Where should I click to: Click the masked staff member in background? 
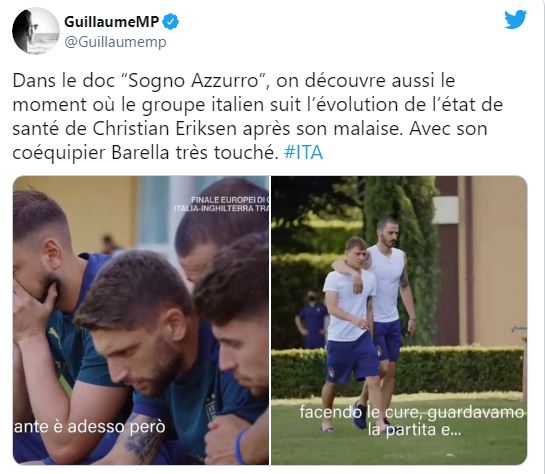pyautogui.click(x=312, y=320)
